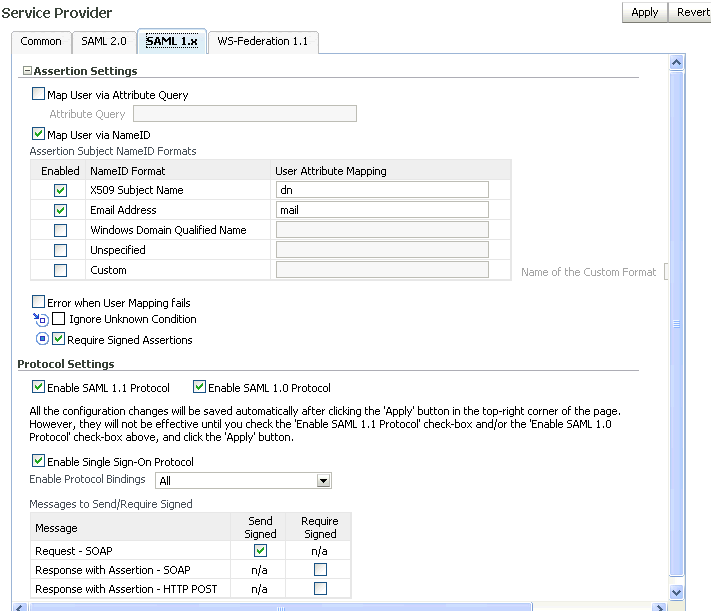Open the WS-Federation 1.1 tab
The height and width of the screenshot is (612, 711).
pyautogui.click(x=263, y=41)
